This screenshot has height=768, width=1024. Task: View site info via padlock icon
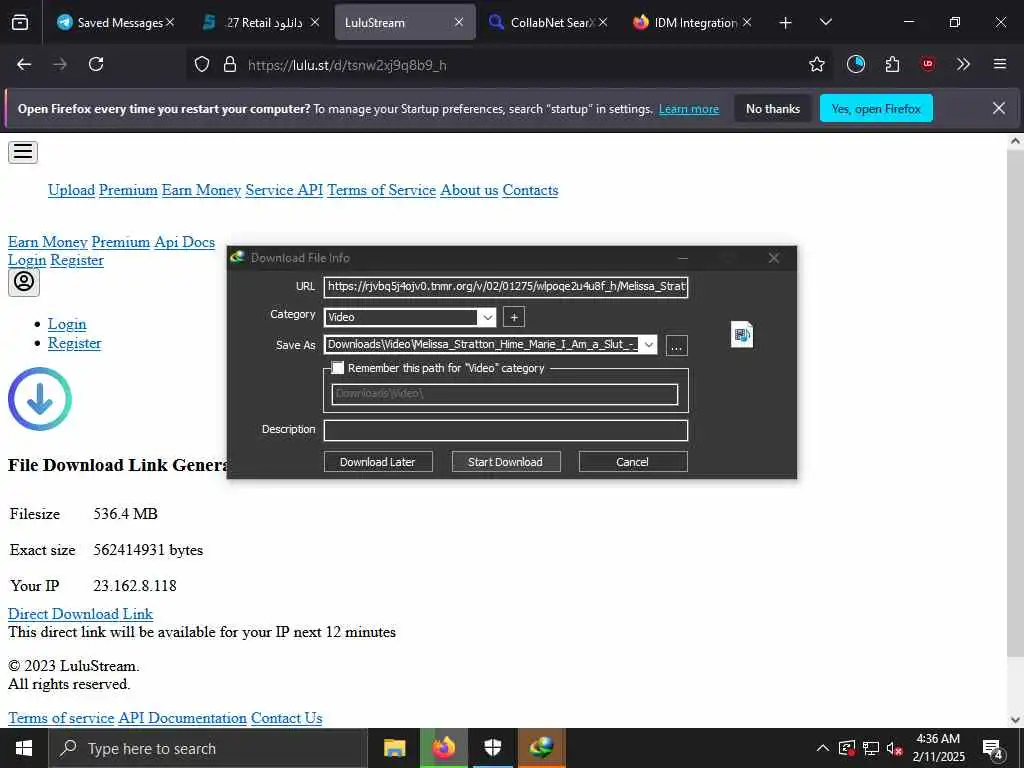coord(230,64)
